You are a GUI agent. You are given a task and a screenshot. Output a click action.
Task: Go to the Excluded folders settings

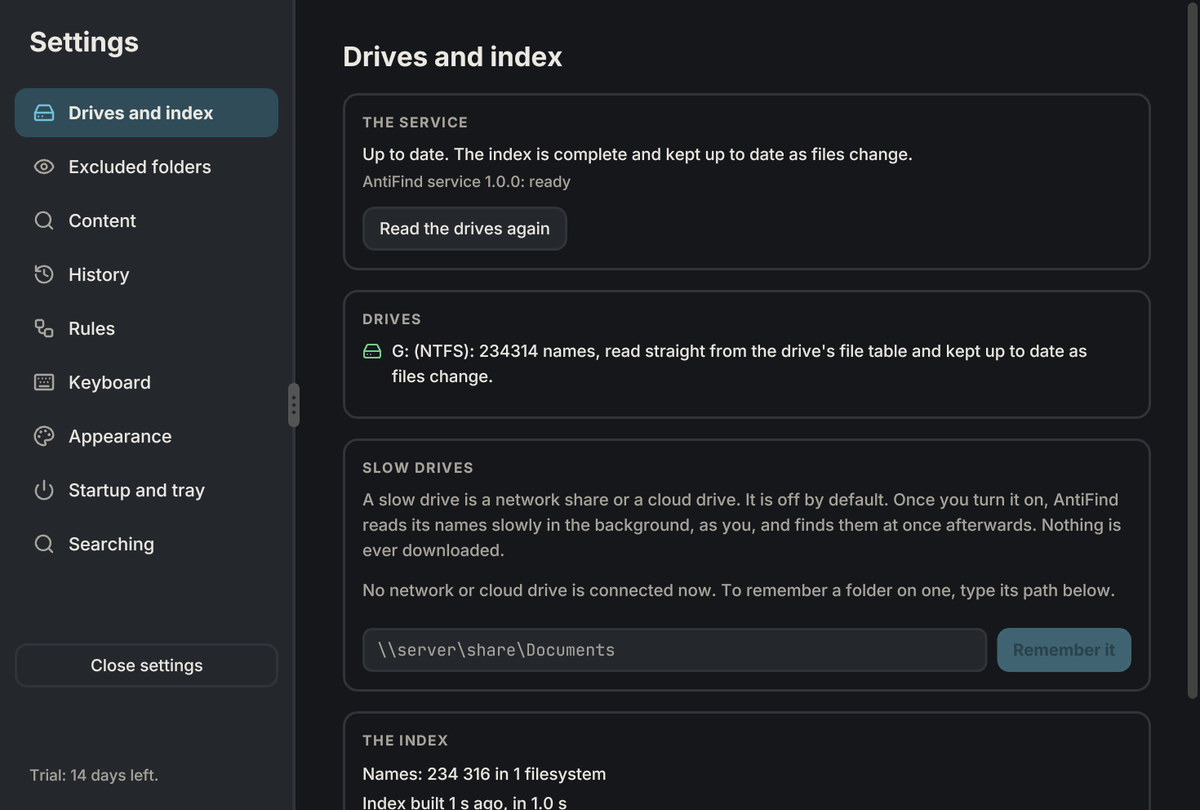coord(146,167)
